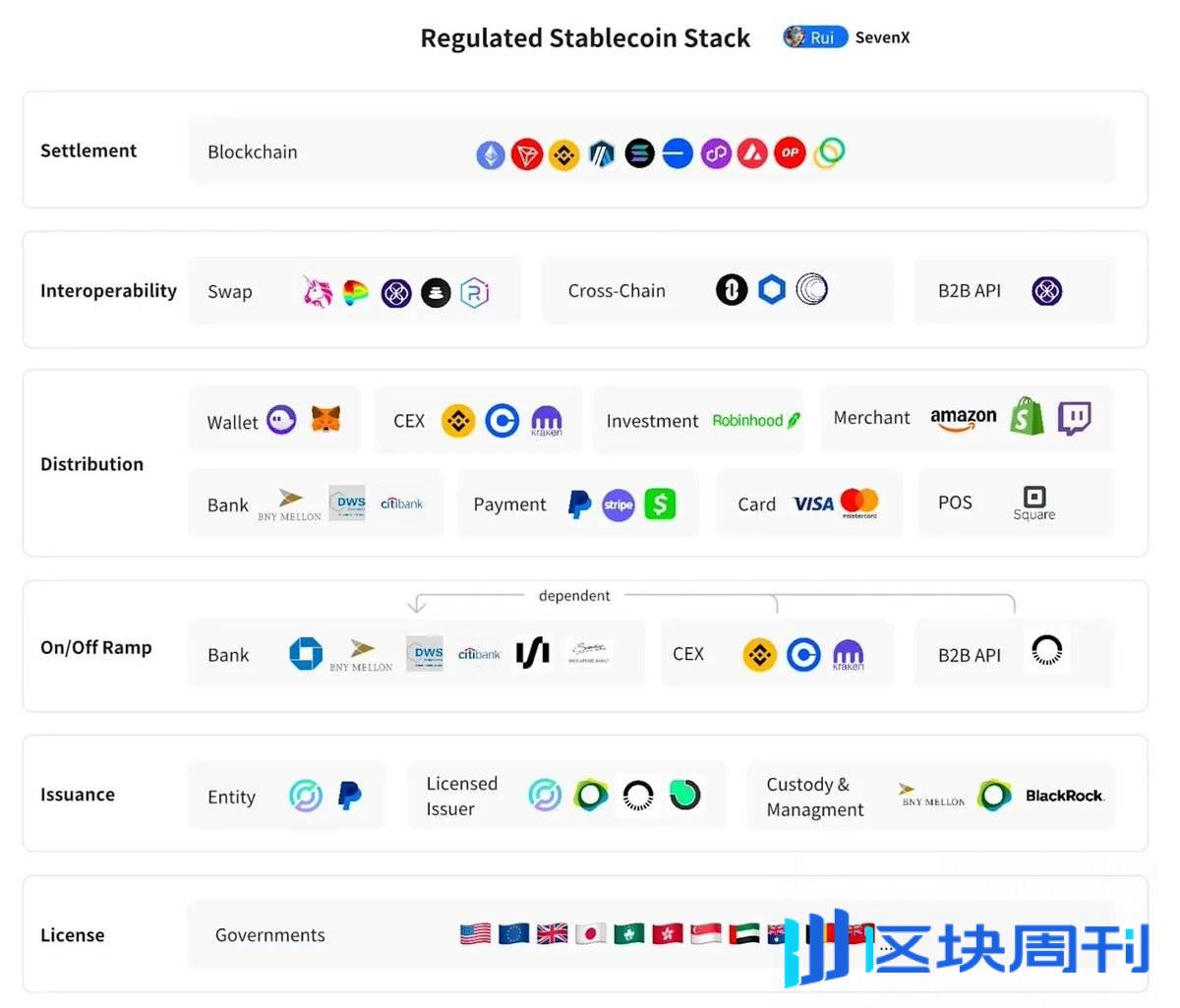Click the BNB Chain logo in Blockchain row
The height and width of the screenshot is (1008, 1180).
click(564, 154)
